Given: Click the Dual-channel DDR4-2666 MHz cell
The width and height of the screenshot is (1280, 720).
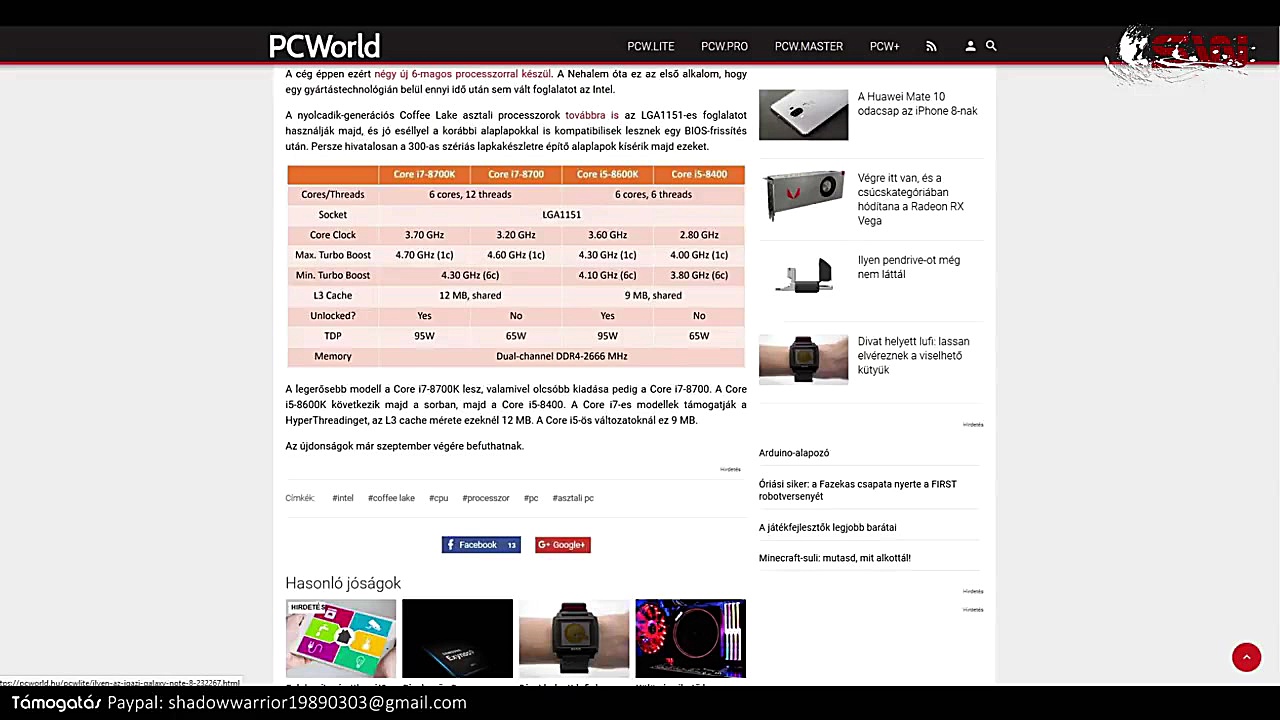Looking at the screenshot, I should [x=562, y=356].
